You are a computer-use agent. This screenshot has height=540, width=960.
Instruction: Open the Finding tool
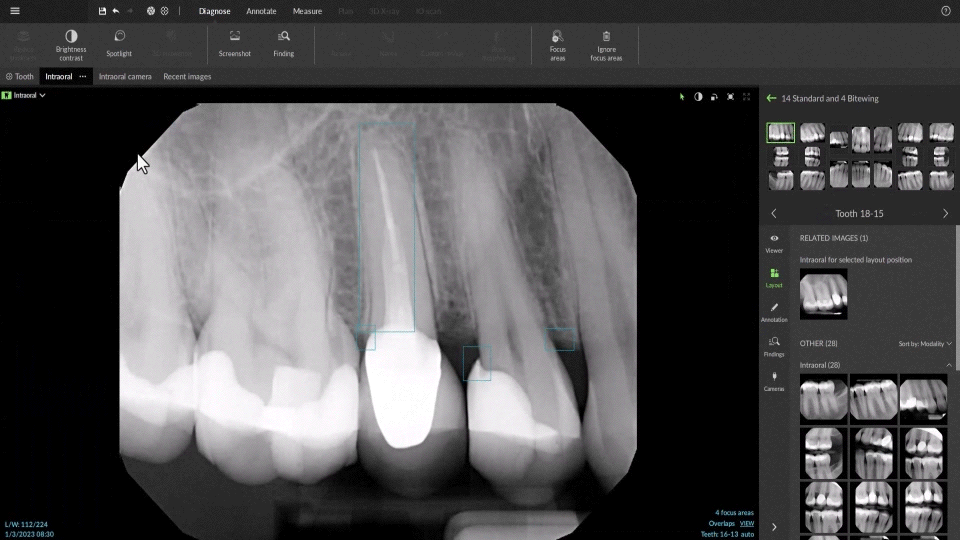(283, 44)
